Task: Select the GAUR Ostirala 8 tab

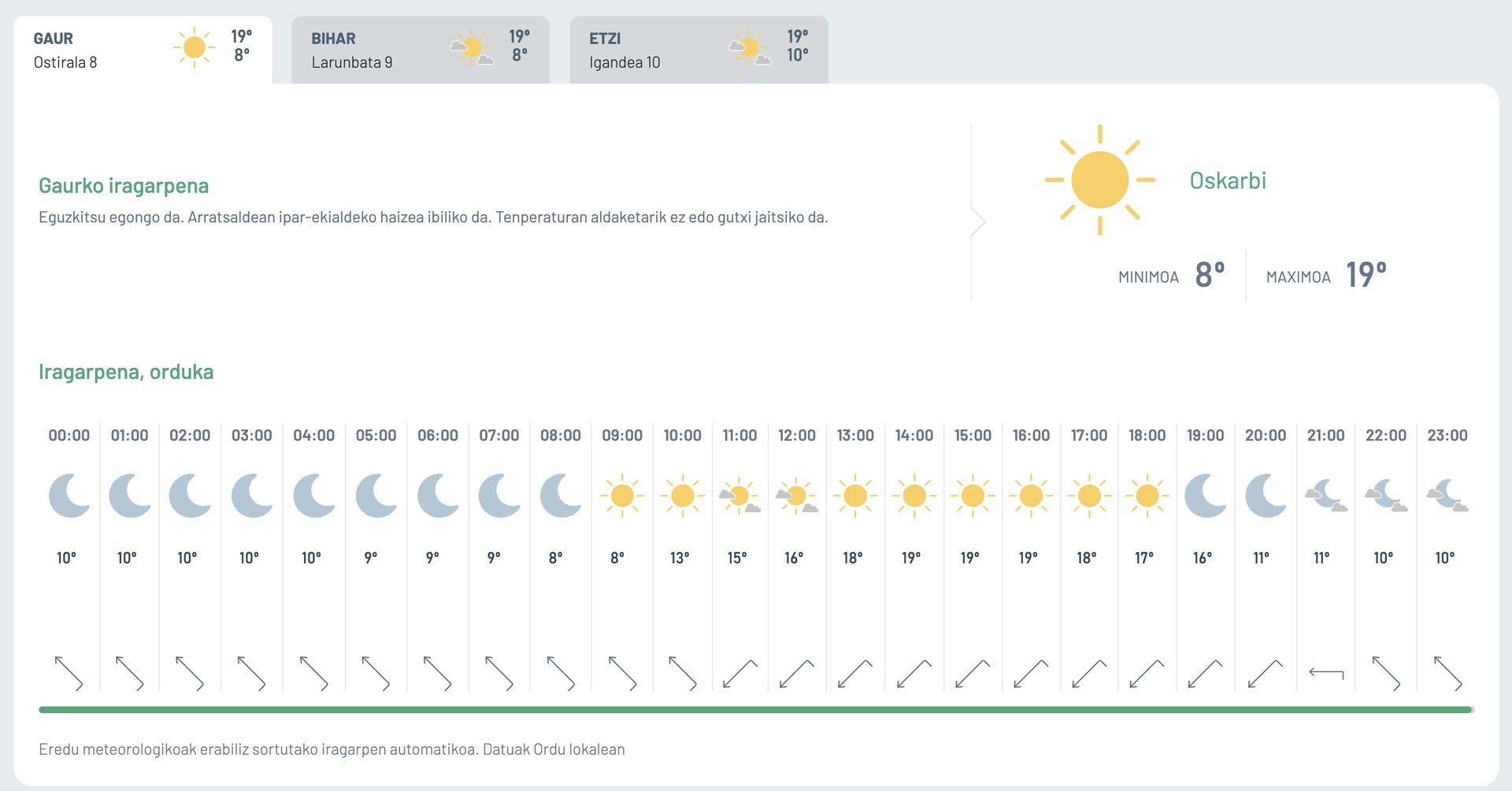Action: 143,50
